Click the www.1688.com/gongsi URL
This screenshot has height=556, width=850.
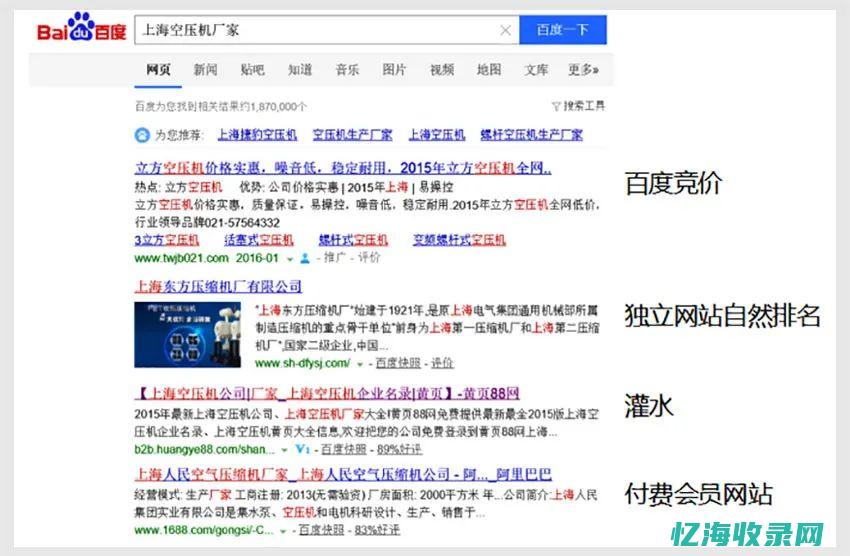point(204,530)
